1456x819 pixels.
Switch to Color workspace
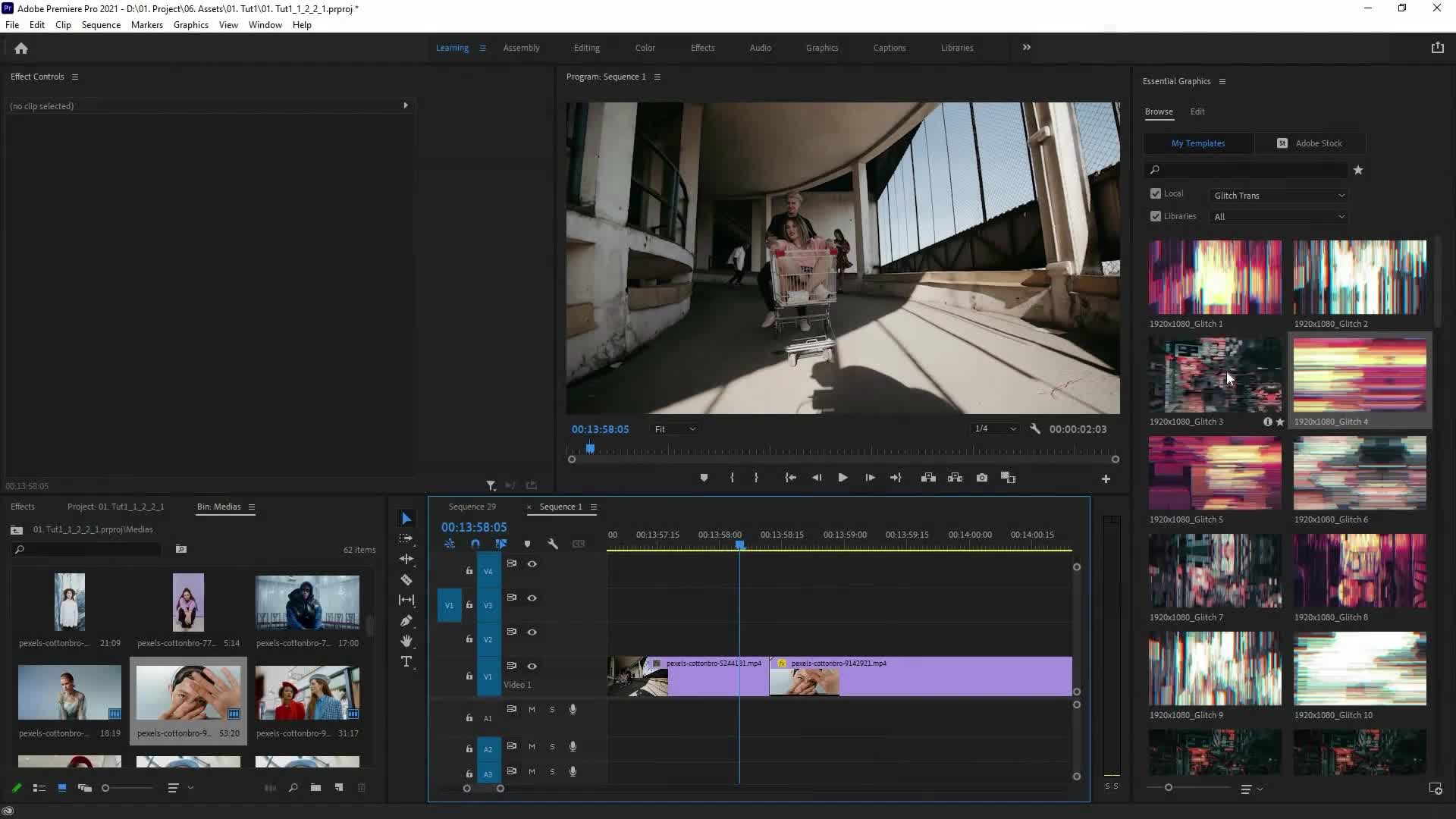(645, 48)
